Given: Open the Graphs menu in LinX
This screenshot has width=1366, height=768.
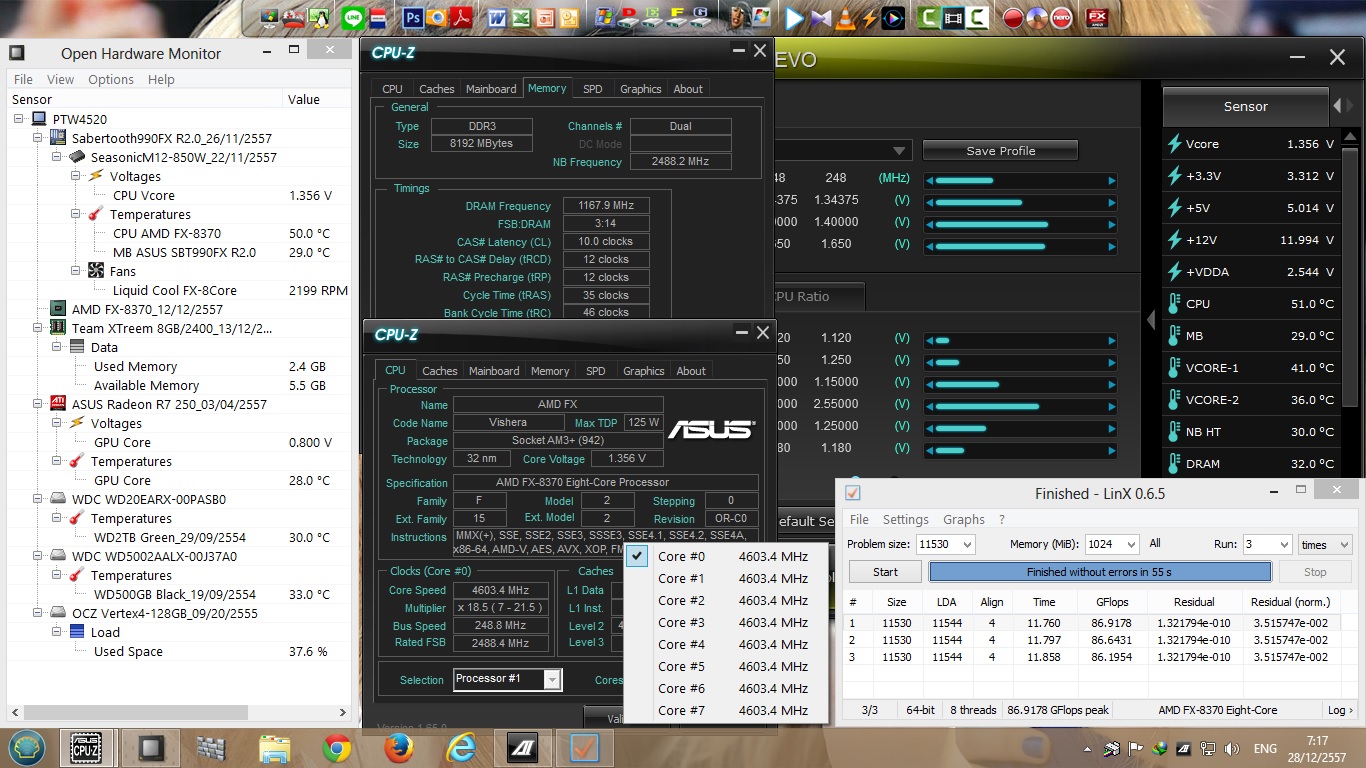Looking at the screenshot, I should pos(964,519).
